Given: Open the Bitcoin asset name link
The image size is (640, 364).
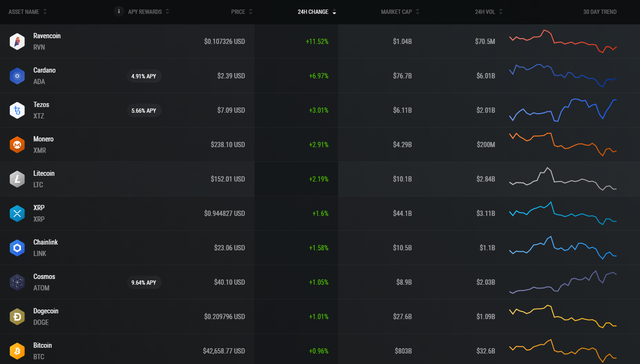Looking at the screenshot, I should pos(42,345).
